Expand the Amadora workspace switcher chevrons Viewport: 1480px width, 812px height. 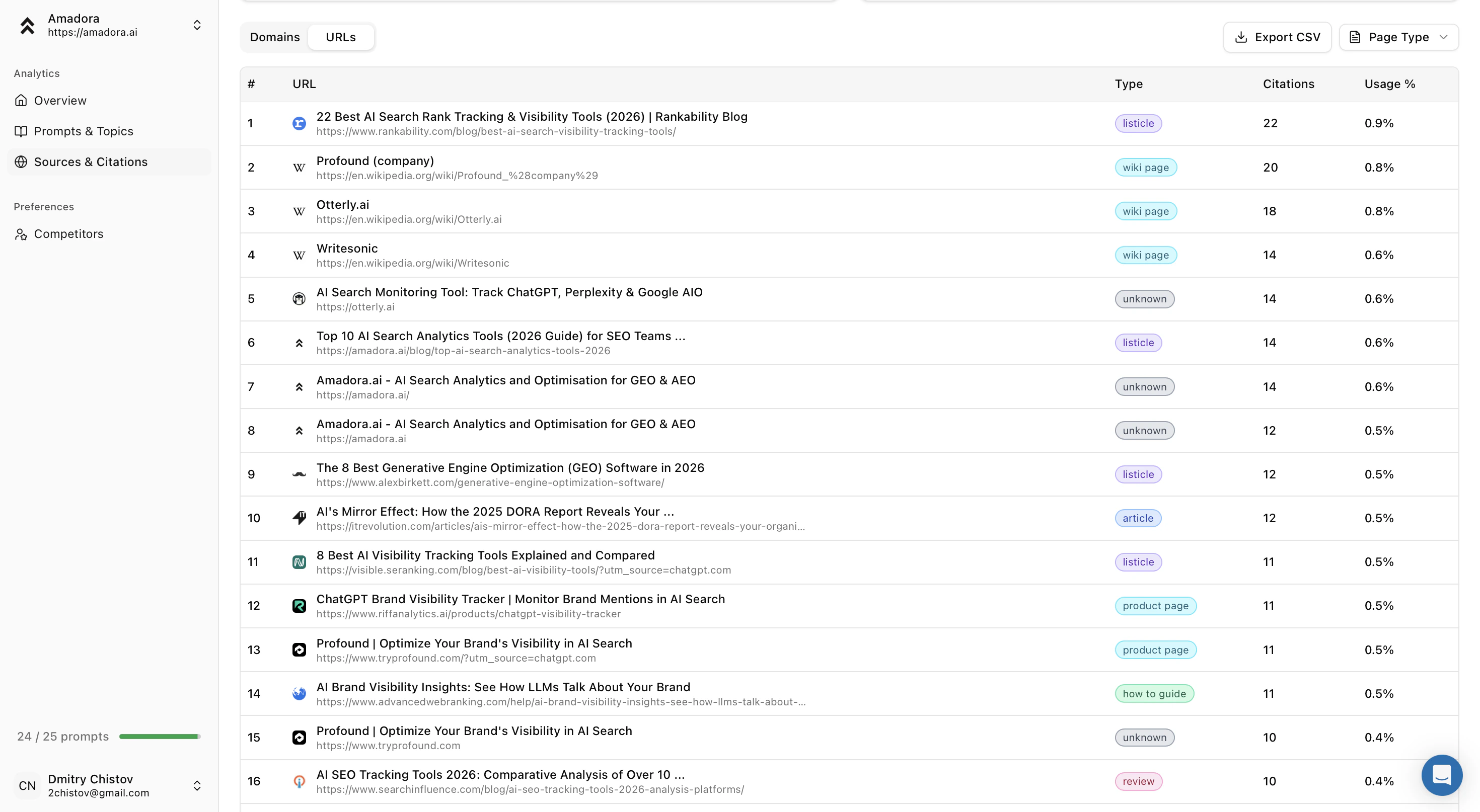pos(197,25)
